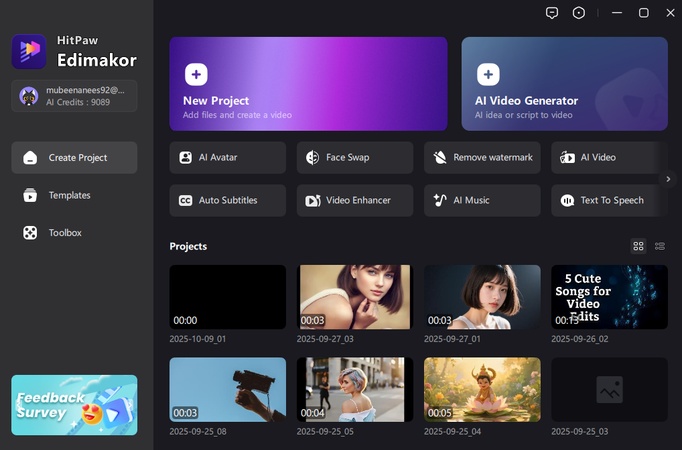Select Create Project in sidebar
Image resolution: width=682 pixels, height=450 pixels.
click(75, 158)
